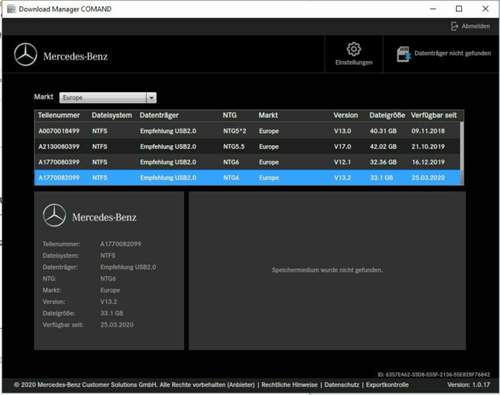Minimize the Download Manager window
The height and width of the screenshot is (395, 500).
pyautogui.click(x=433, y=9)
